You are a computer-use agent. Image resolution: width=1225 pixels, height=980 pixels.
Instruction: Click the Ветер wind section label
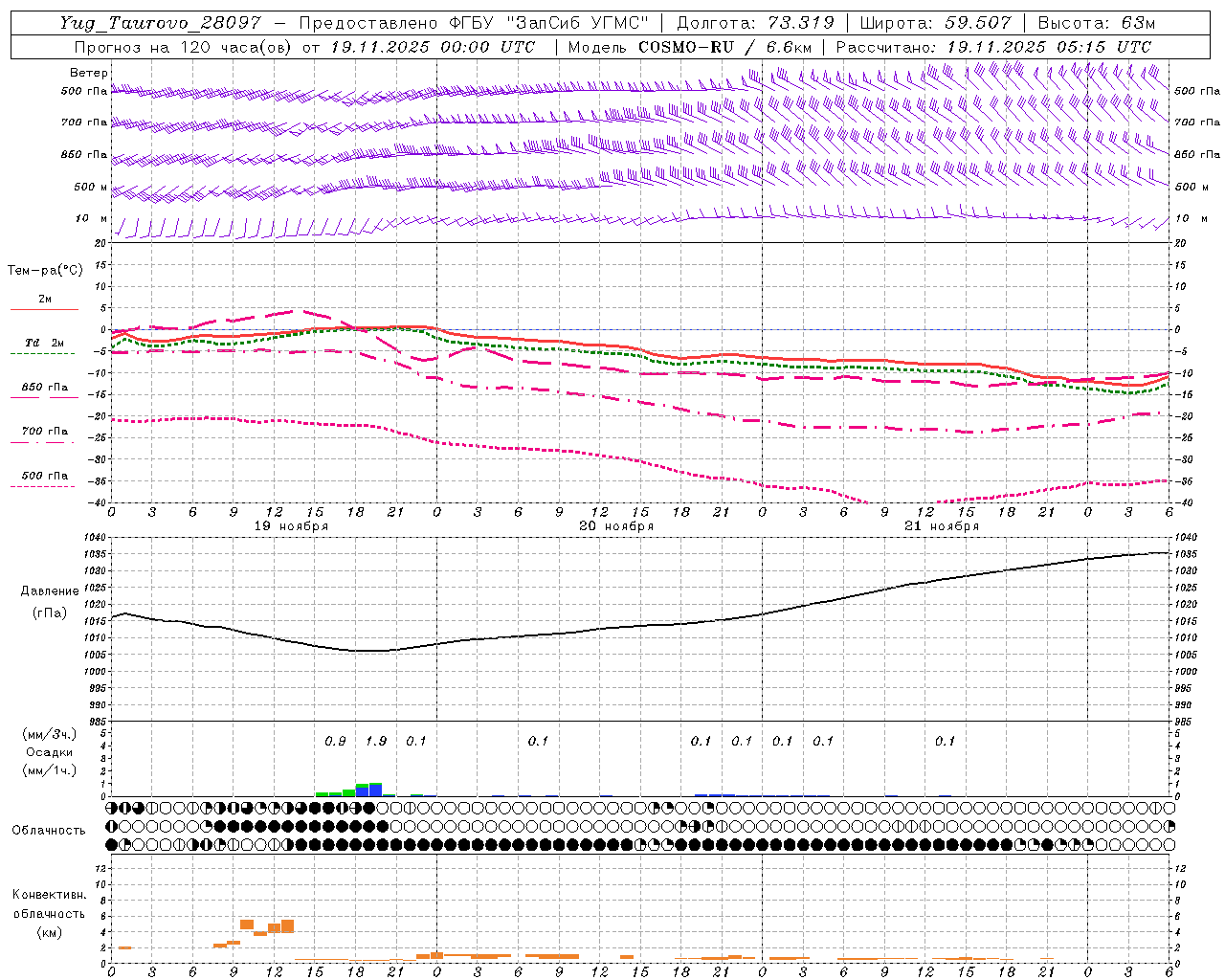point(89,73)
